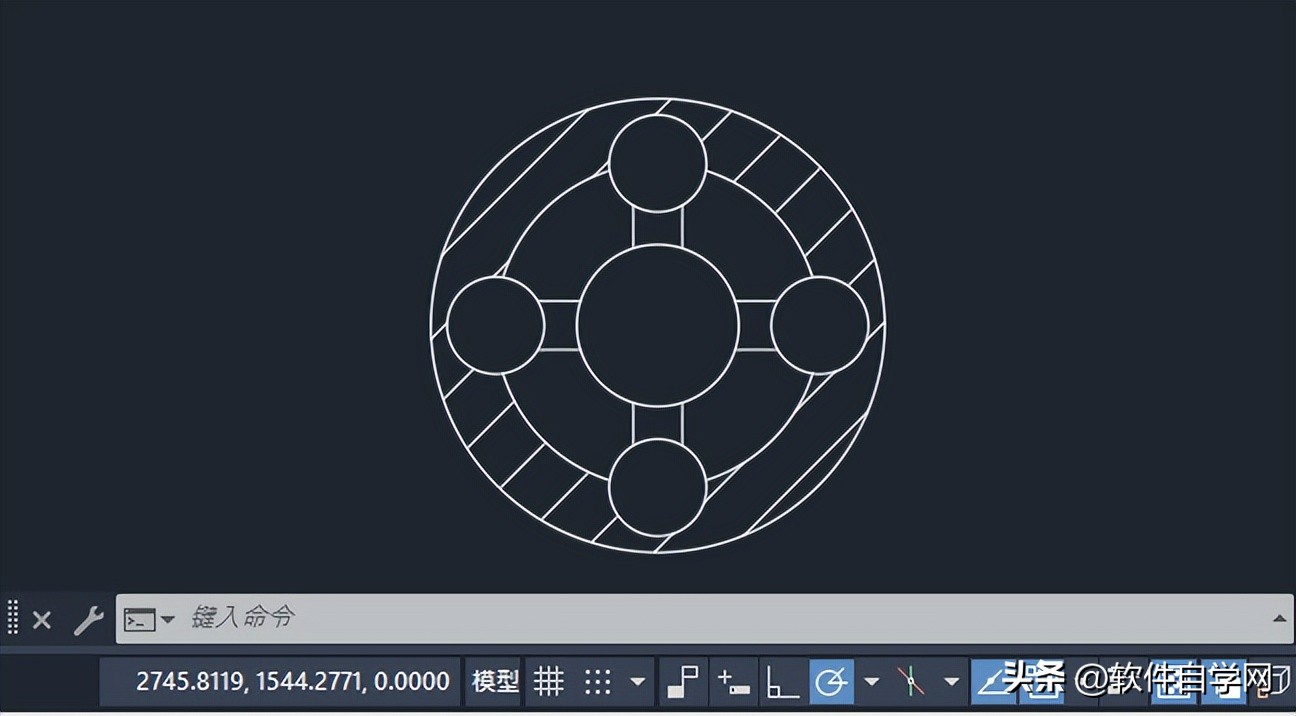Toggle ortho mode icon

782,682
